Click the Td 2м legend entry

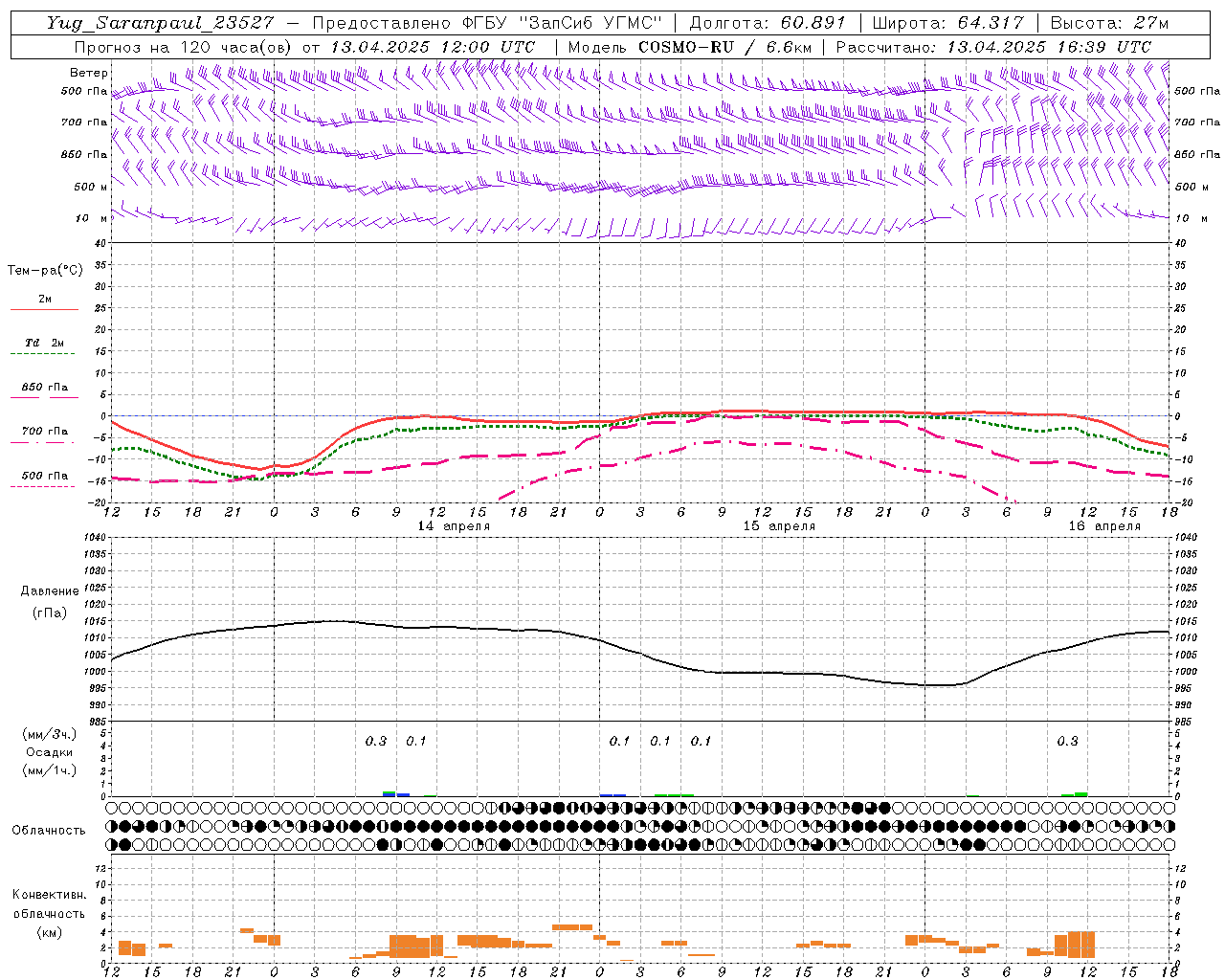tap(44, 343)
